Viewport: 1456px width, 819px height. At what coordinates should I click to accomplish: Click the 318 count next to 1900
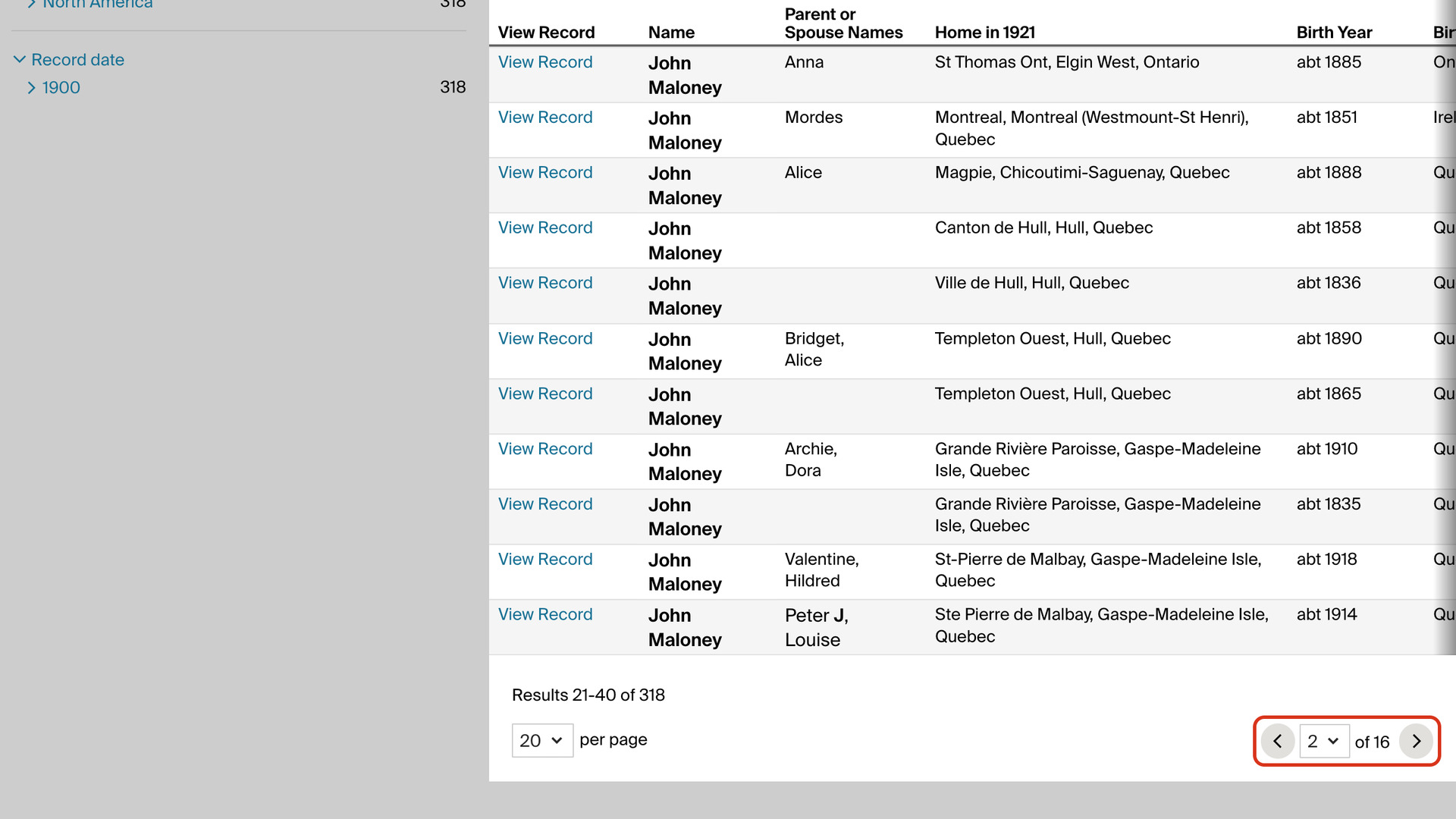[453, 87]
